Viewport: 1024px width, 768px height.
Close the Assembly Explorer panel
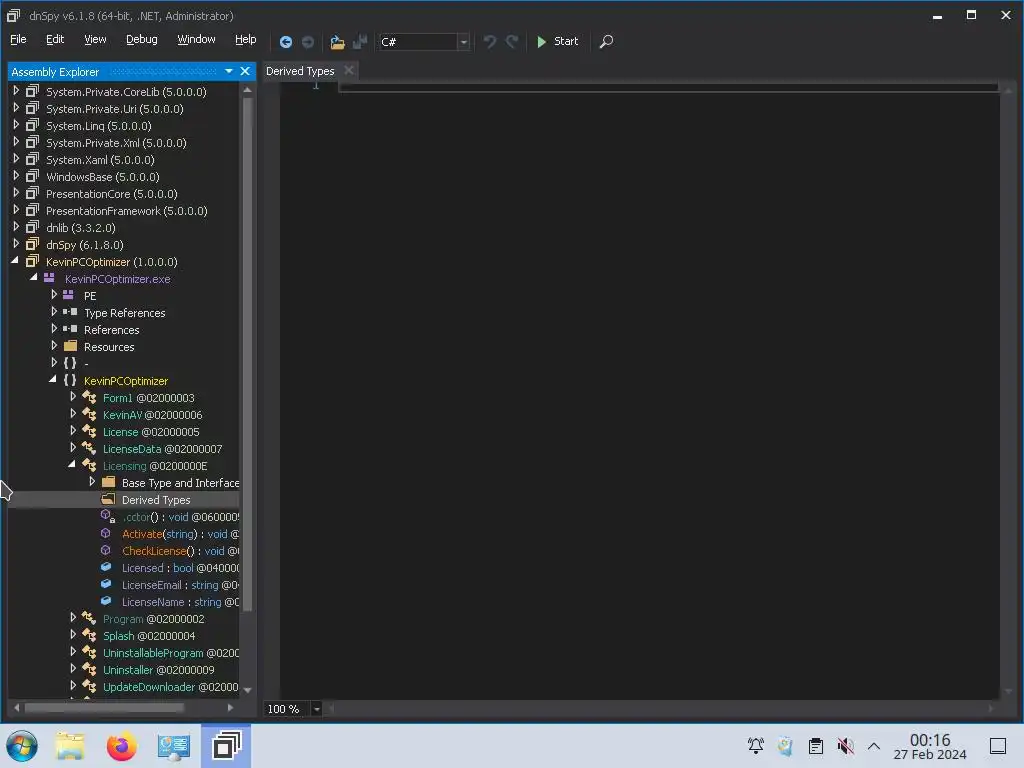pos(245,71)
